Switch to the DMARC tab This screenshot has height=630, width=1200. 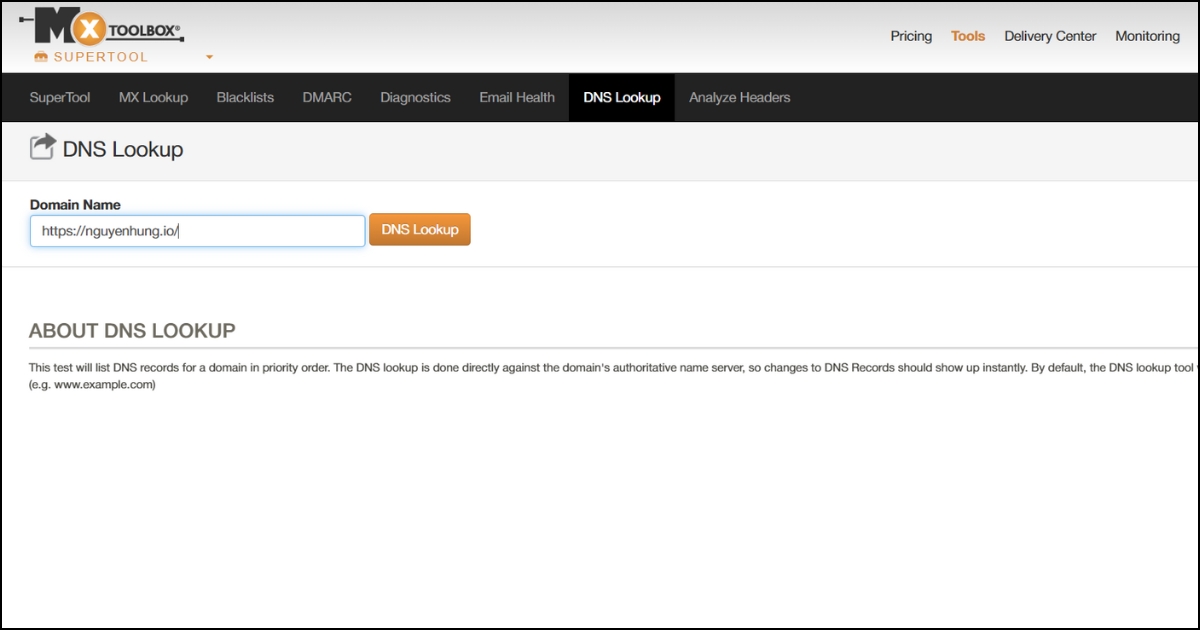tap(327, 97)
